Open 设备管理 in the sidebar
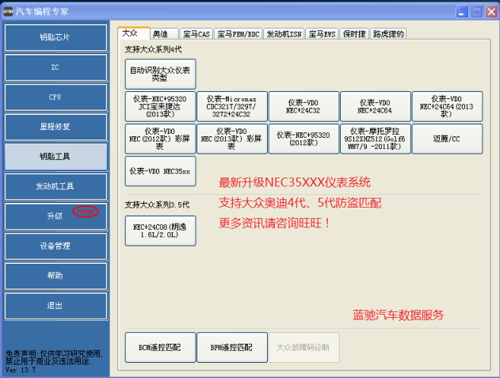 point(56,246)
